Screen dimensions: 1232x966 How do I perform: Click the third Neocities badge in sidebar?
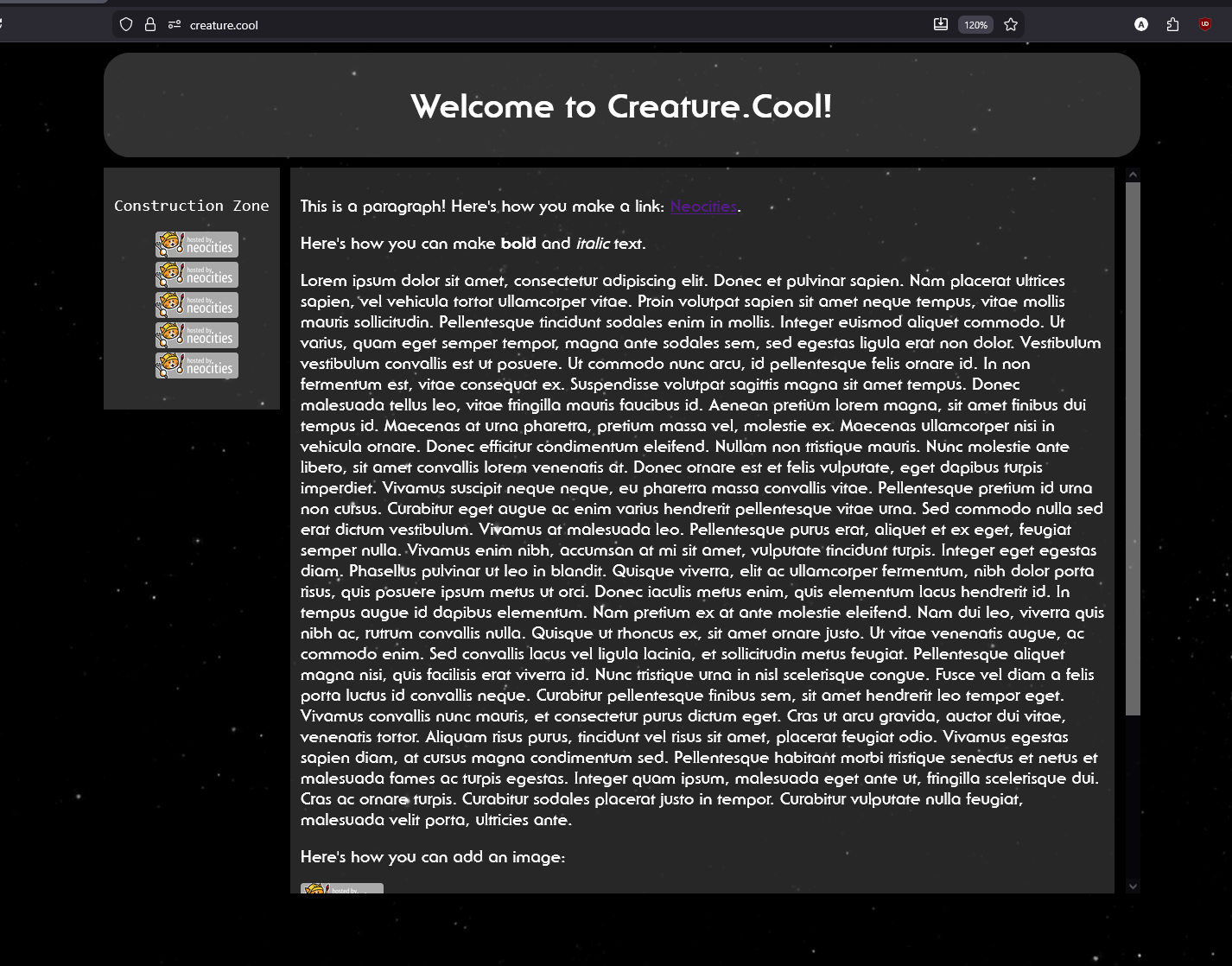pyautogui.click(x=196, y=305)
